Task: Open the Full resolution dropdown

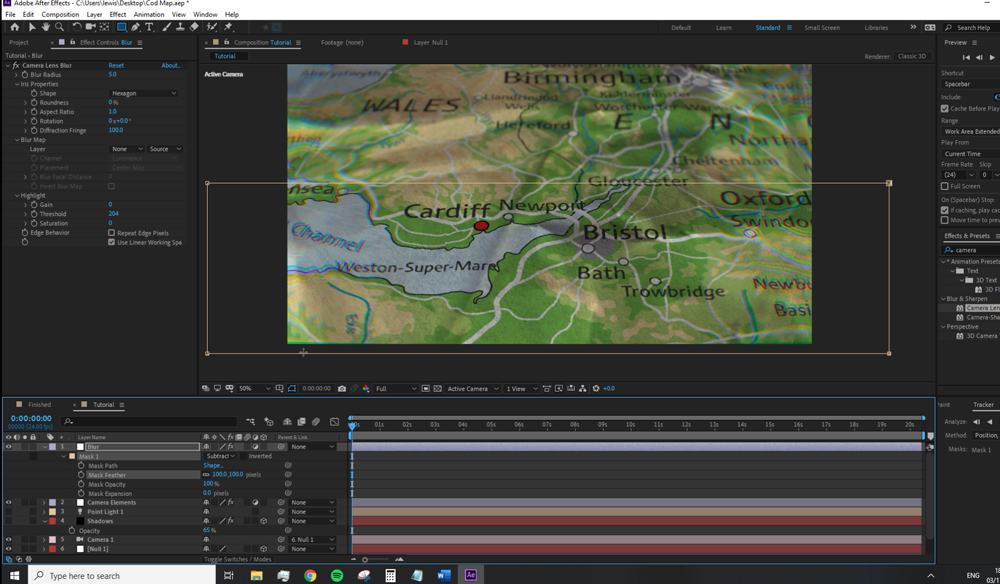Action: [395, 388]
